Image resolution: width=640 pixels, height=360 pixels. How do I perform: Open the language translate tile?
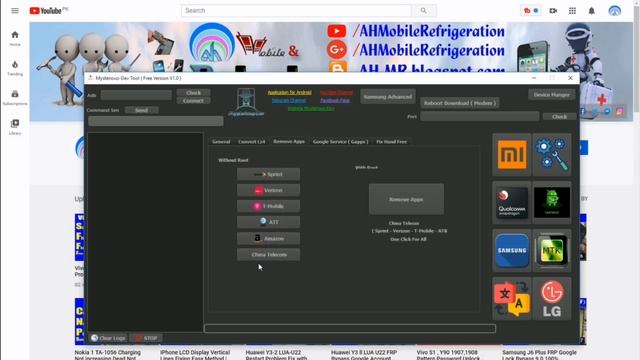pos(511,299)
